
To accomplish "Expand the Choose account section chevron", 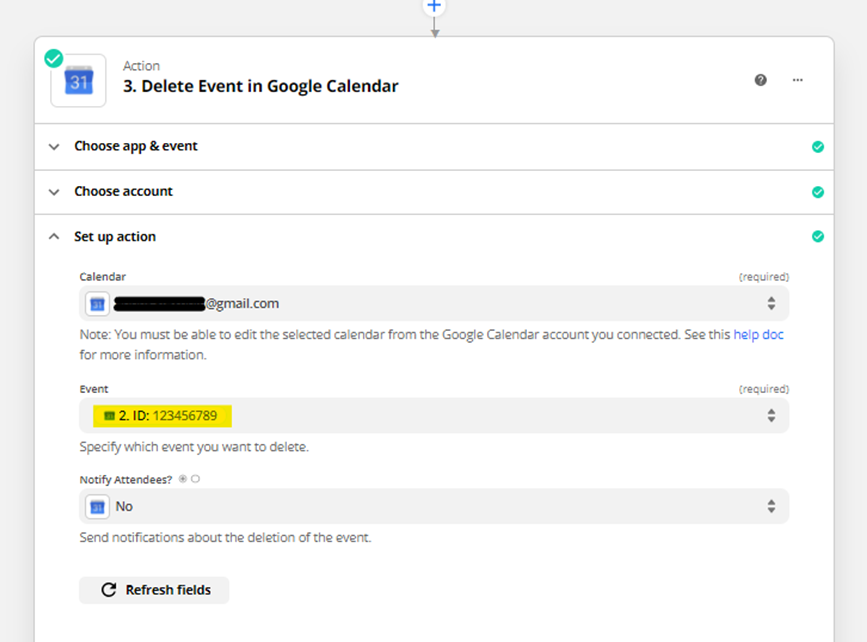I will 54,192.
